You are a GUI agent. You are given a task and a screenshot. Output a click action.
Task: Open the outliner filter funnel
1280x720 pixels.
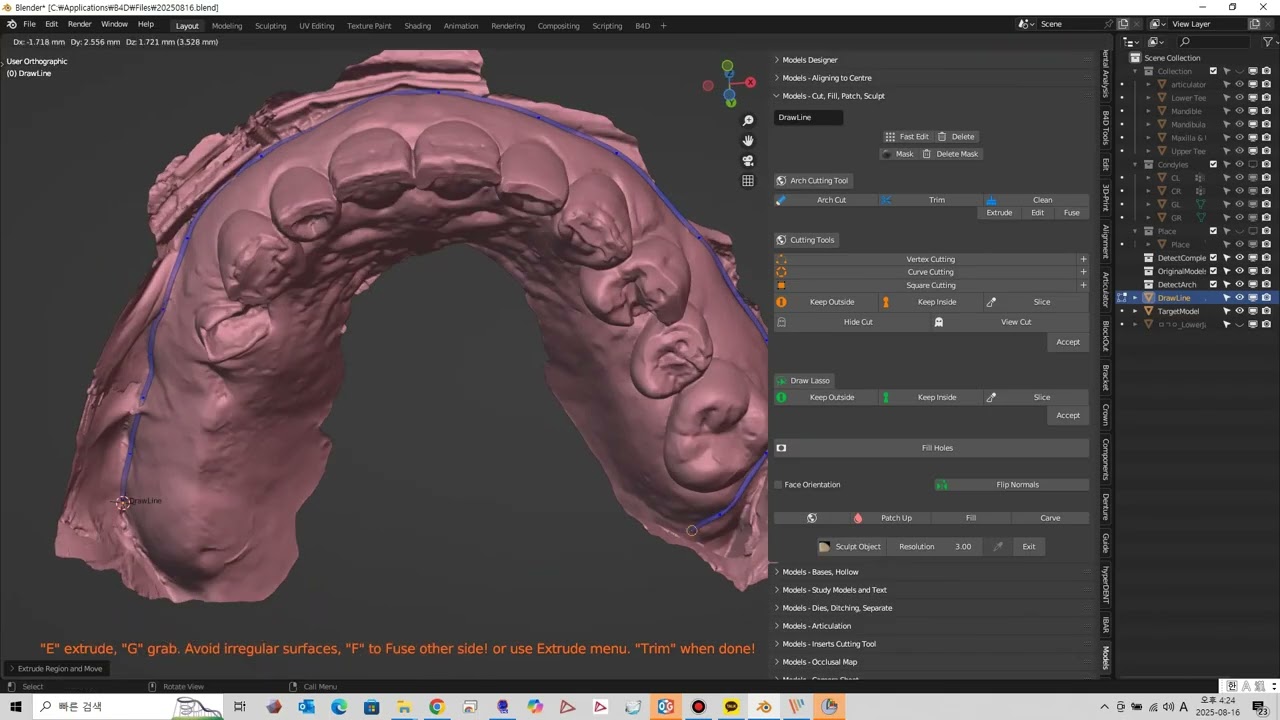1267,42
